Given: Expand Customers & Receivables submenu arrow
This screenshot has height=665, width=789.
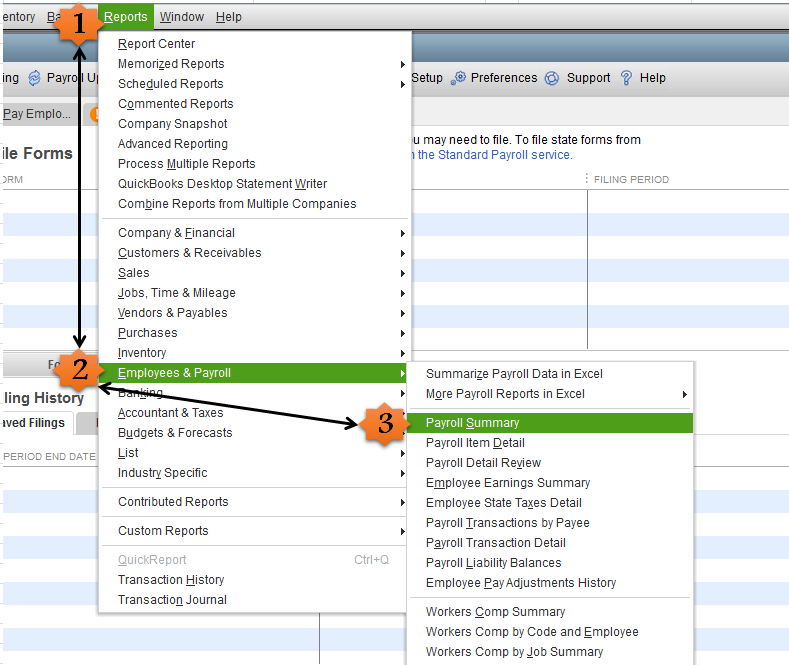Looking at the screenshot, I should click(x=403, y=254).
